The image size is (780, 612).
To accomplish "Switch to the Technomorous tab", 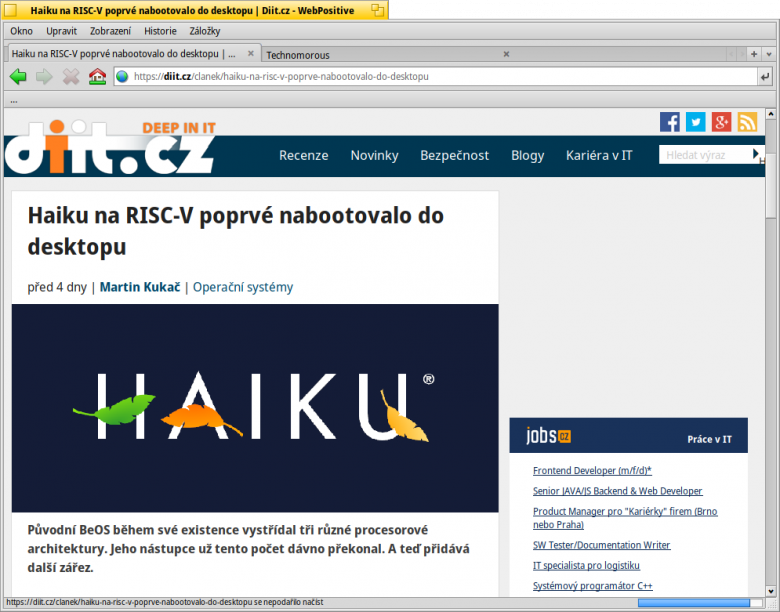I will pos(383,55).
